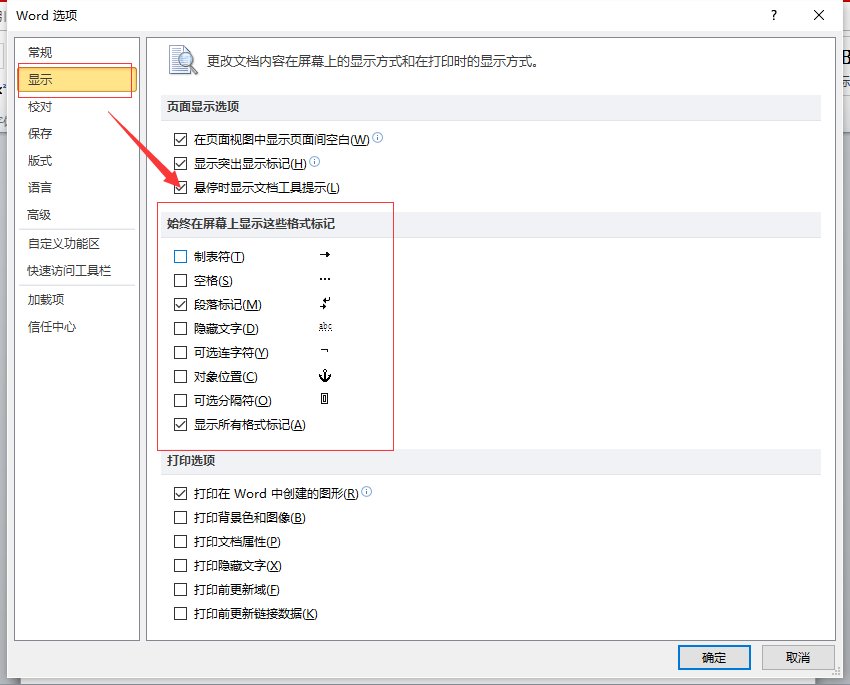The image size is (850, 685).
Task: Click the info icon next to 打印在 Word 中创建的图形
Action: [368, 492]
